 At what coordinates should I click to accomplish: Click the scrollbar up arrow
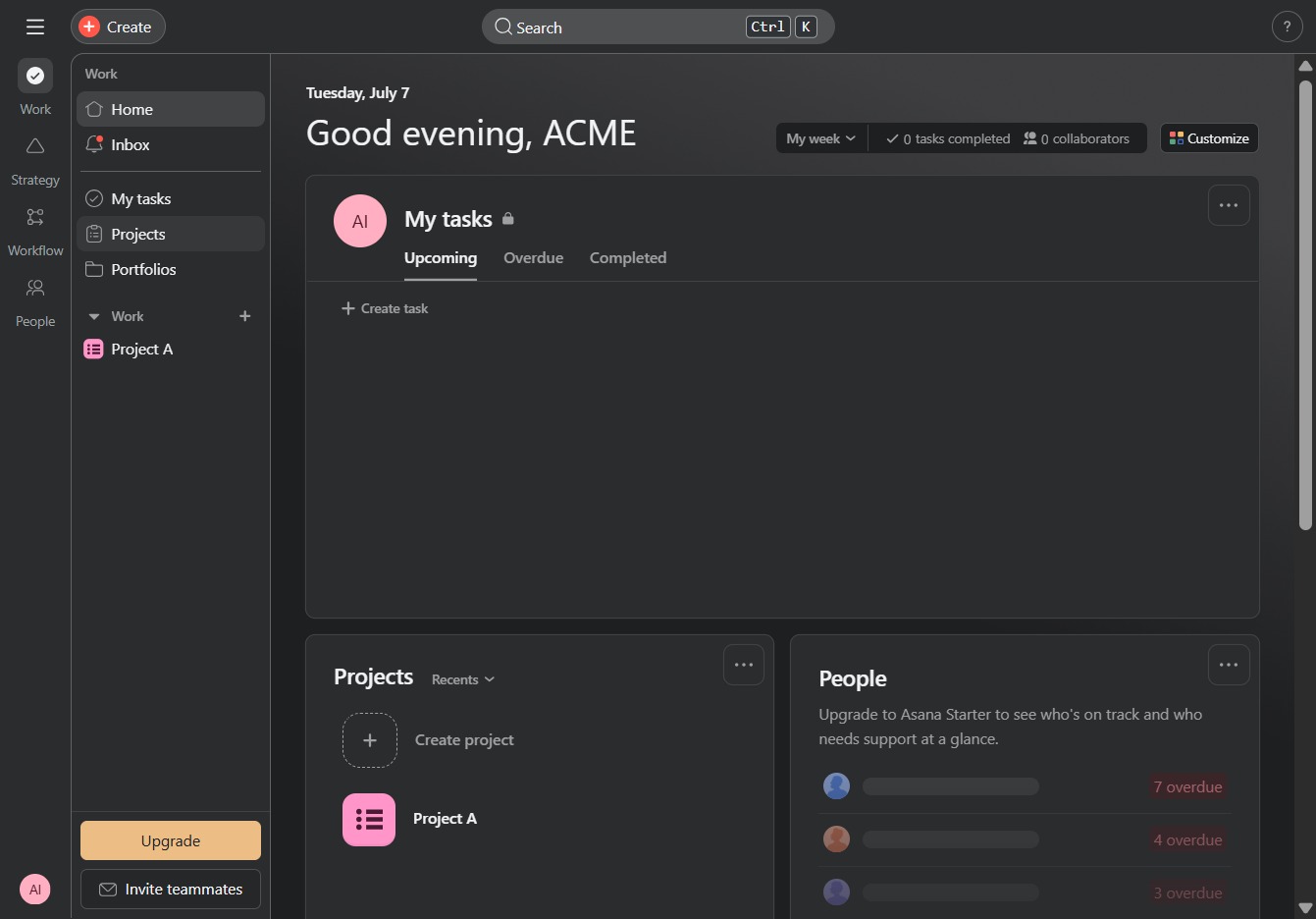[x=1305, y=66]
